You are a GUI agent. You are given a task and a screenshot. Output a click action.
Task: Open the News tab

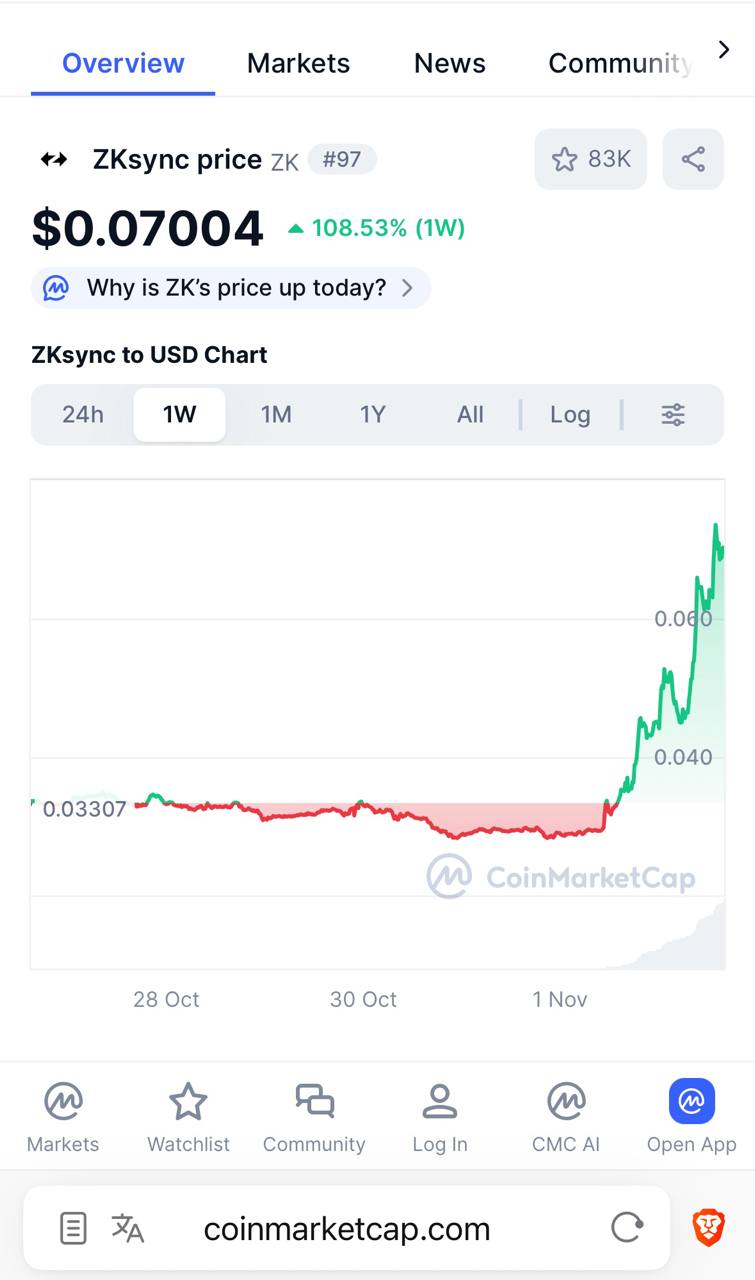click(449, 63)
